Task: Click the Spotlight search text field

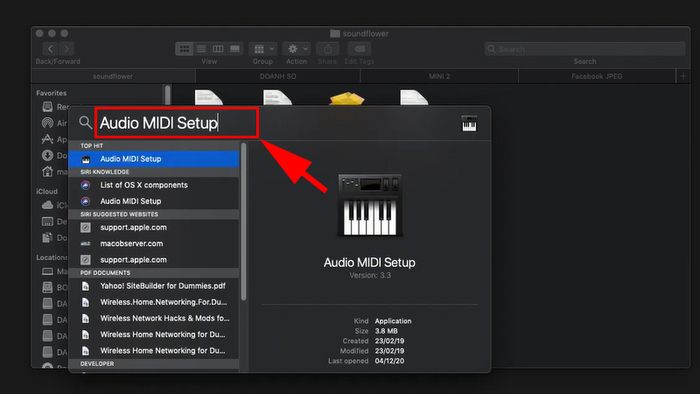Action: coord(177,123)
